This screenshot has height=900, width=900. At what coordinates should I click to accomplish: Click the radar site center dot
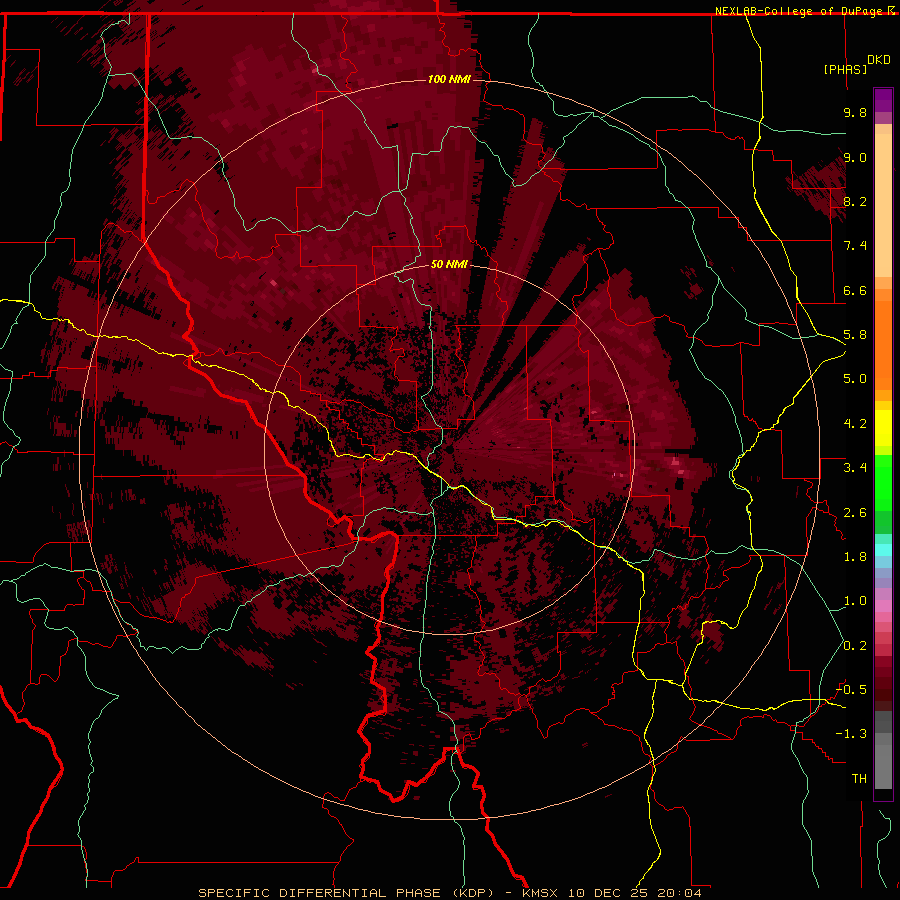click(449, 449)
